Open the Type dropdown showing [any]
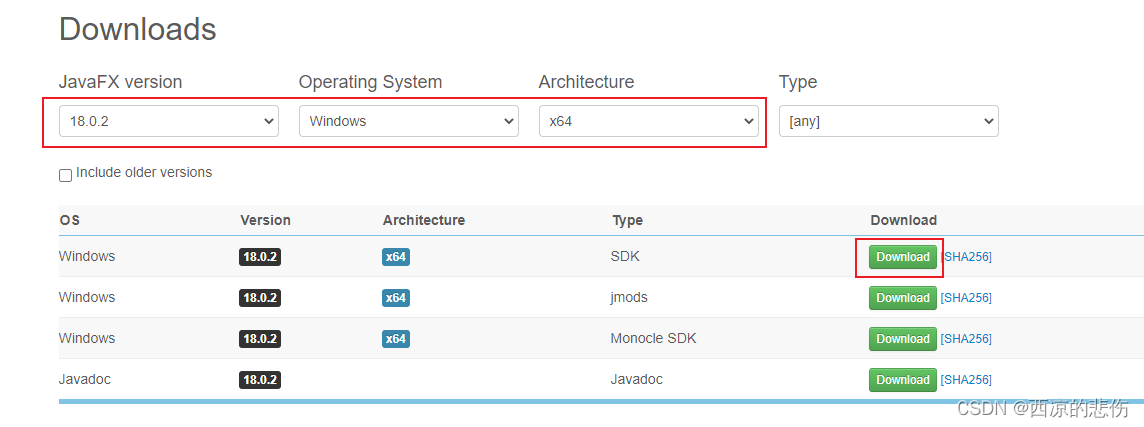The width and height of the screenshot is (1144, 427). 889,121
